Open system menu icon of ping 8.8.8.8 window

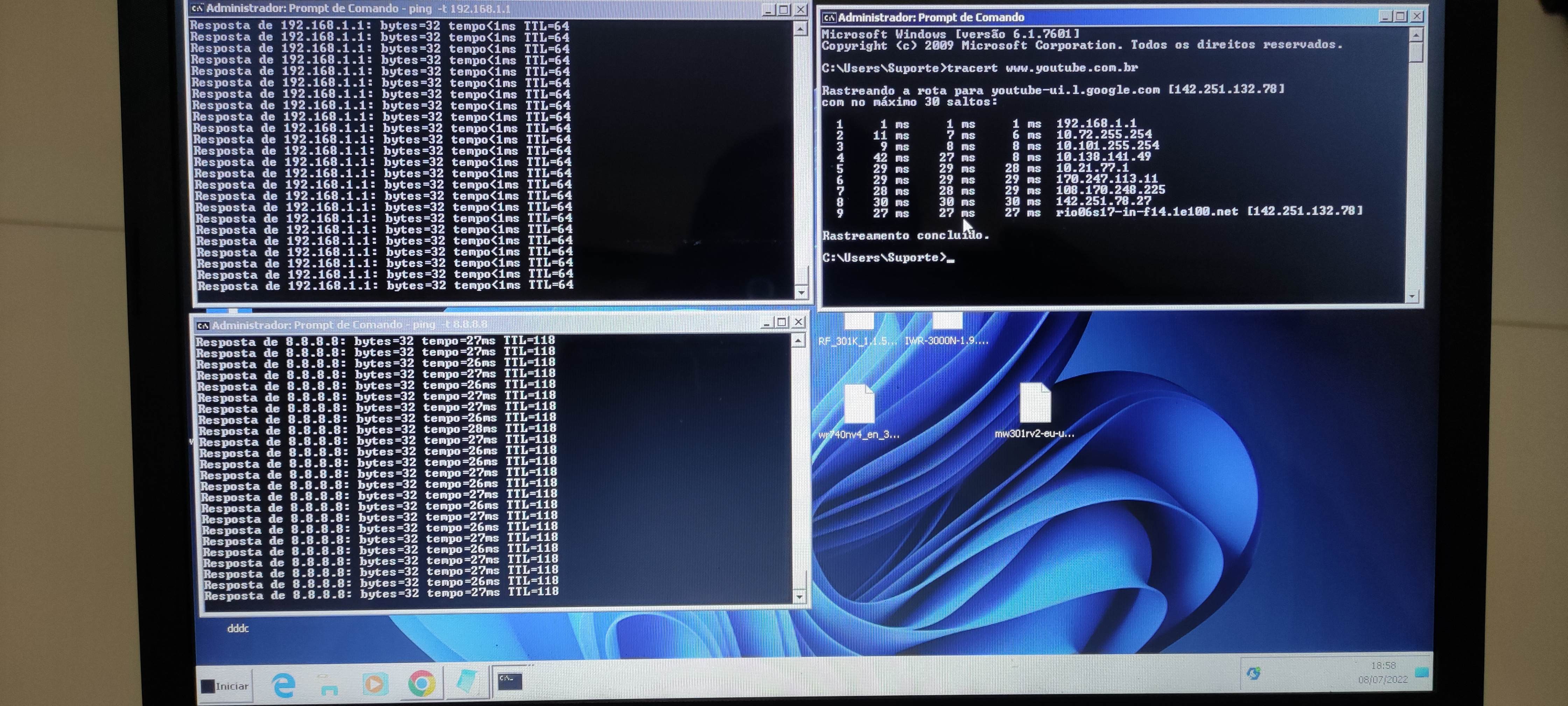(x=203, y=325)
